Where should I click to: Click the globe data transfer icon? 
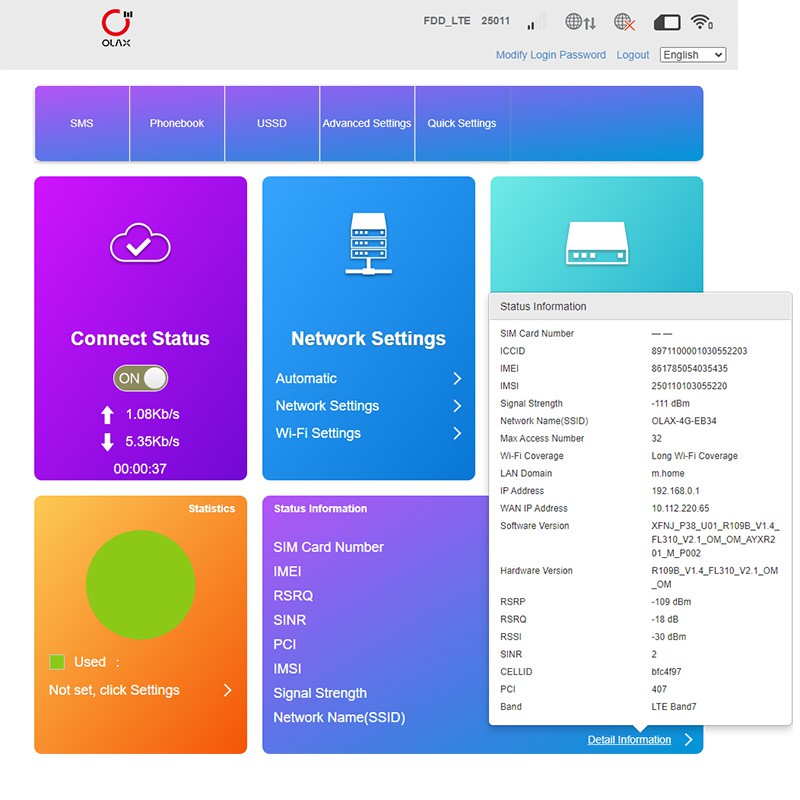[580, 22]
